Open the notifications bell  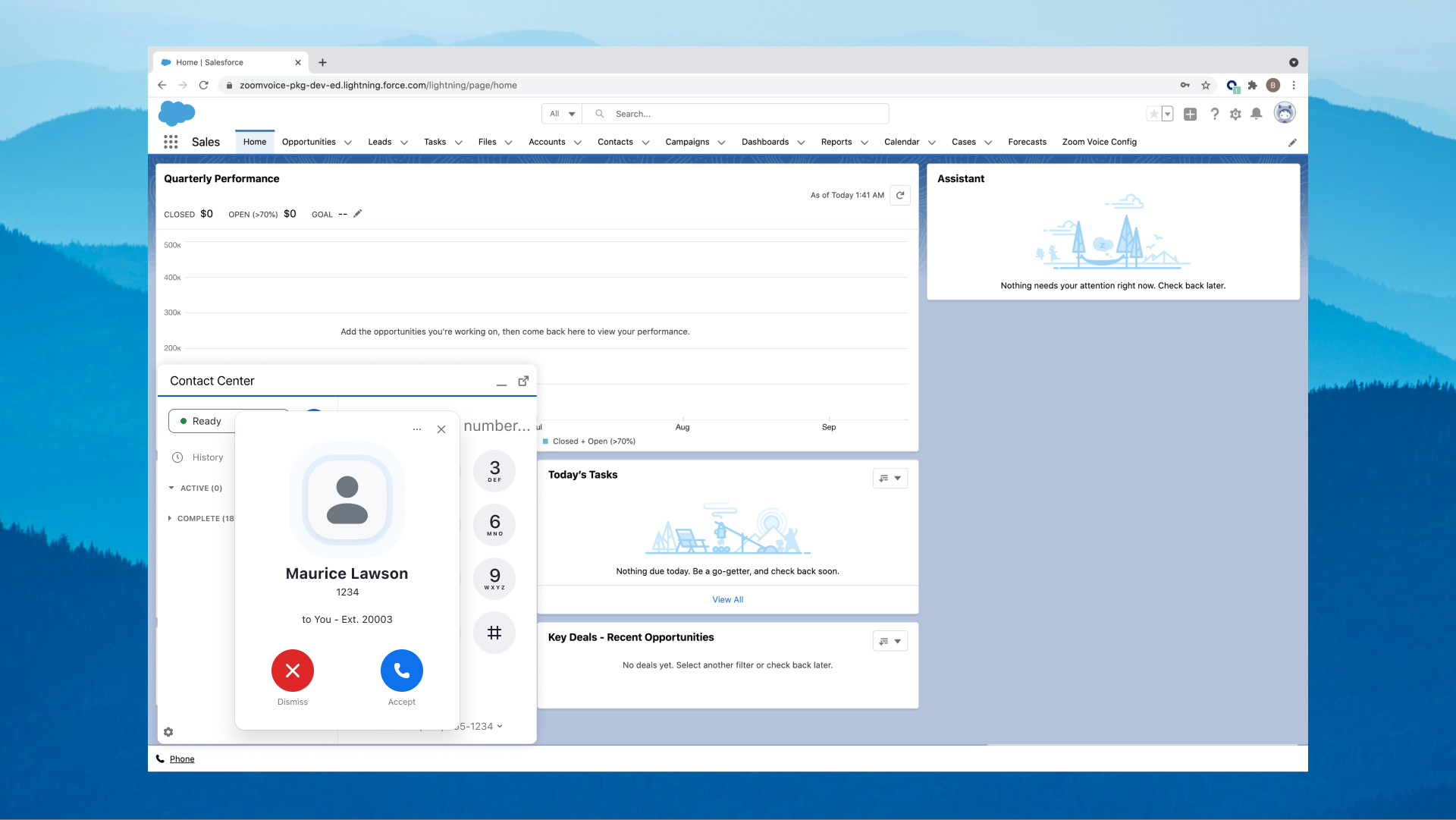click(1257, 114)
